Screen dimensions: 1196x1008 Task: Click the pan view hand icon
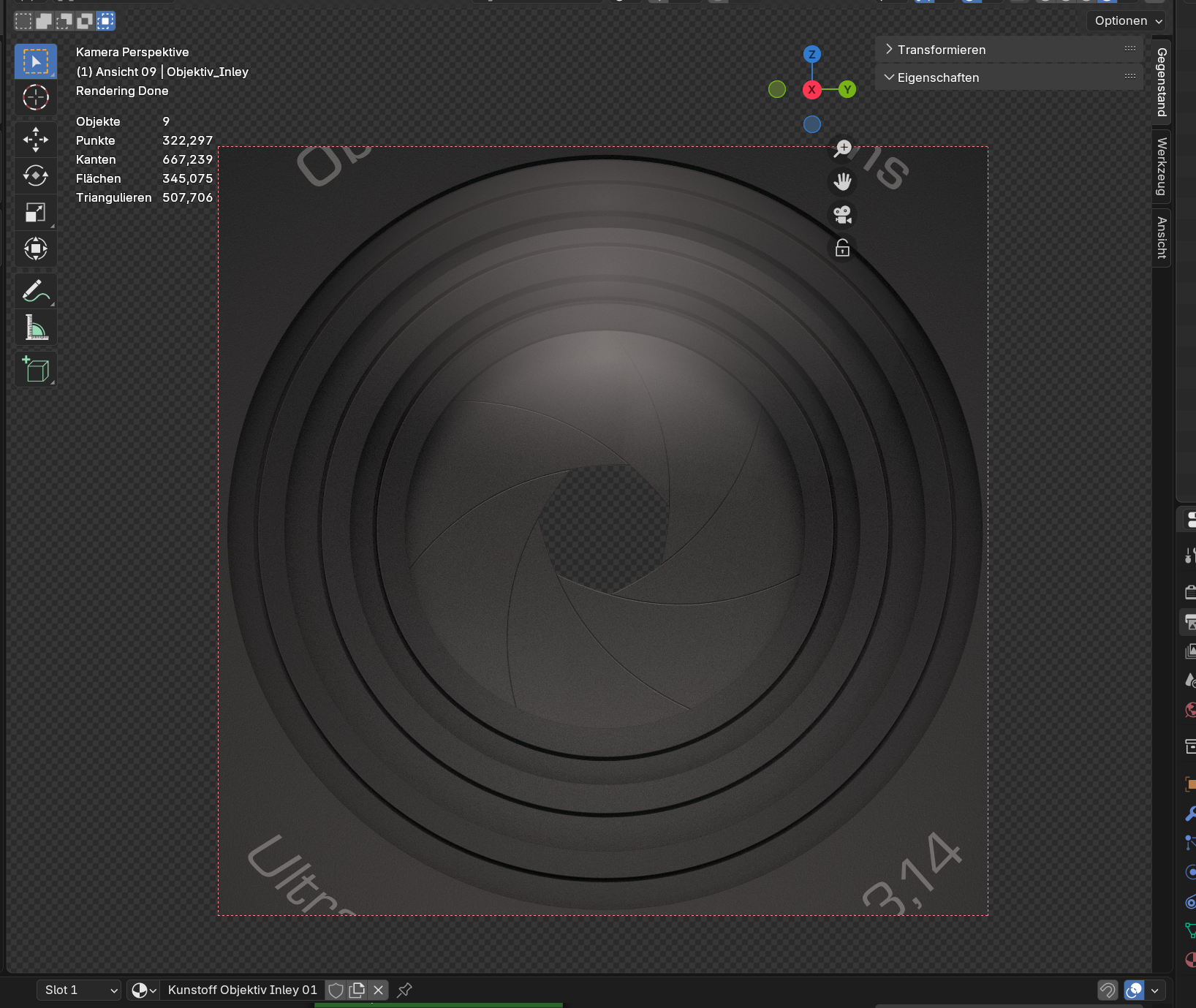[x=842, y=181]
